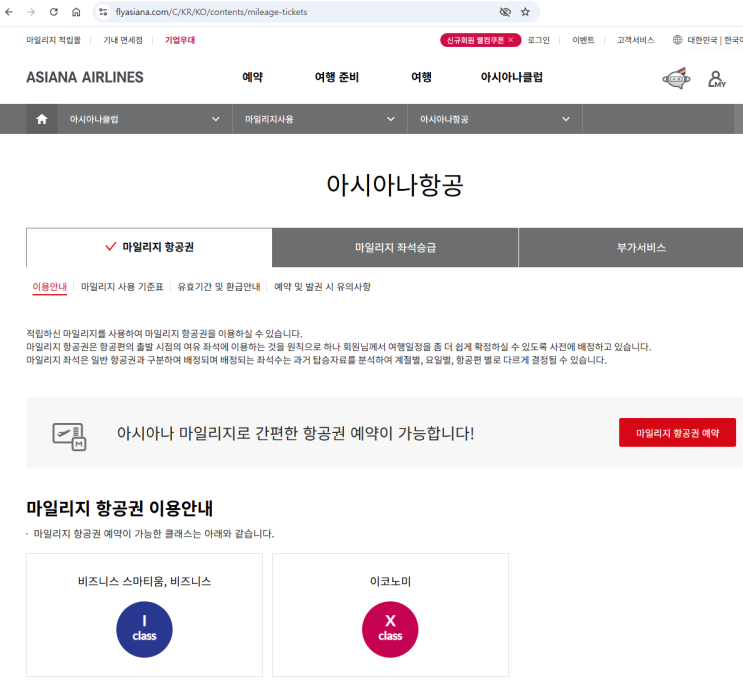Open the 기업우대 link
The width and height of the screenshot is (743, 694).
(x=180, y=40)
